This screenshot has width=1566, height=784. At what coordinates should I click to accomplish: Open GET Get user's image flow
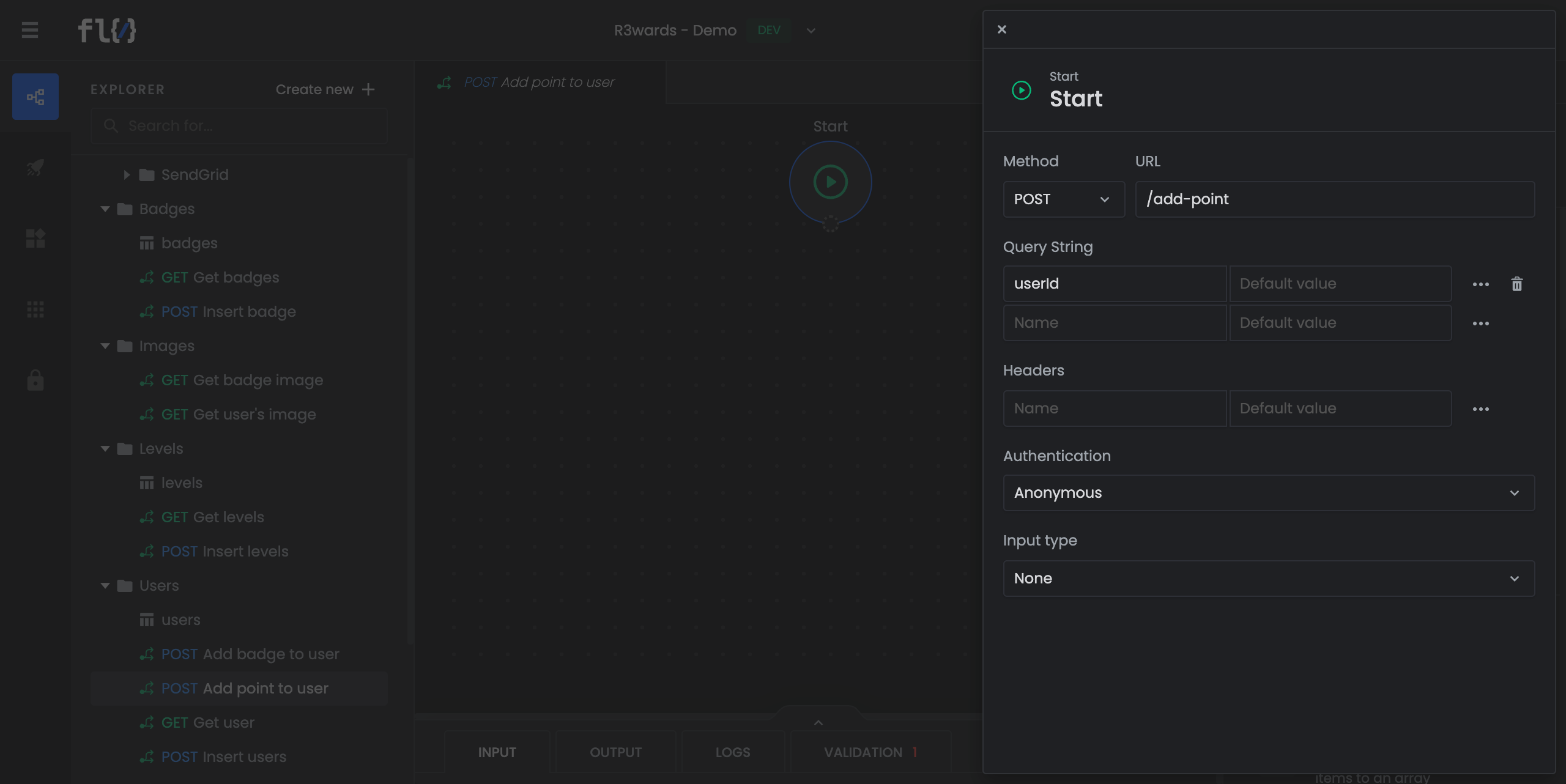pyautogui.click(x=238, y=415)
